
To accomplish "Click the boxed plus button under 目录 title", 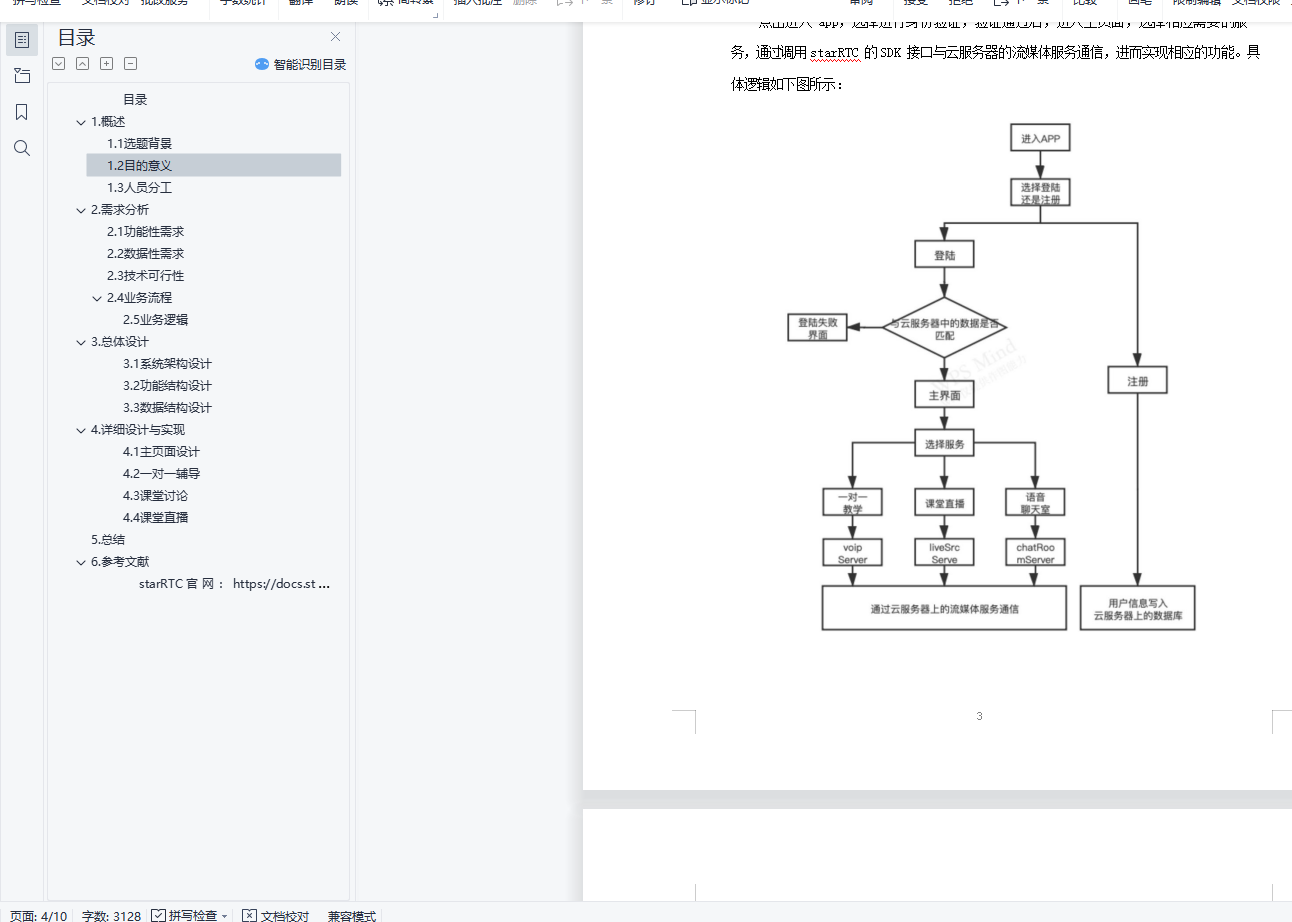I will point(107,64).
